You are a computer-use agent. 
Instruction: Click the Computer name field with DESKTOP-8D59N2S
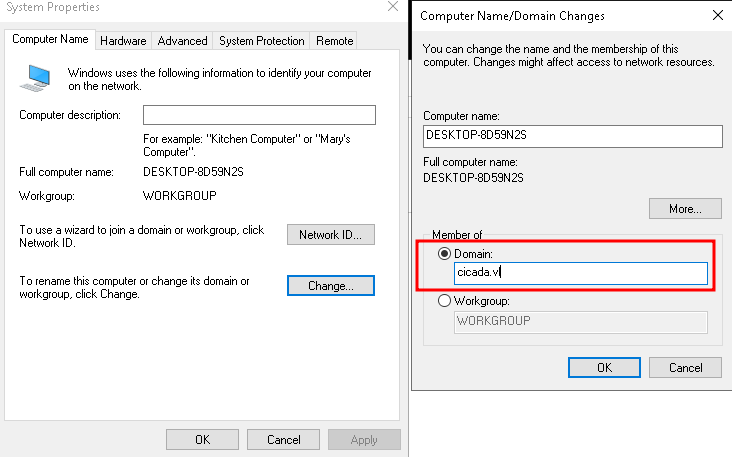[572, 136]
